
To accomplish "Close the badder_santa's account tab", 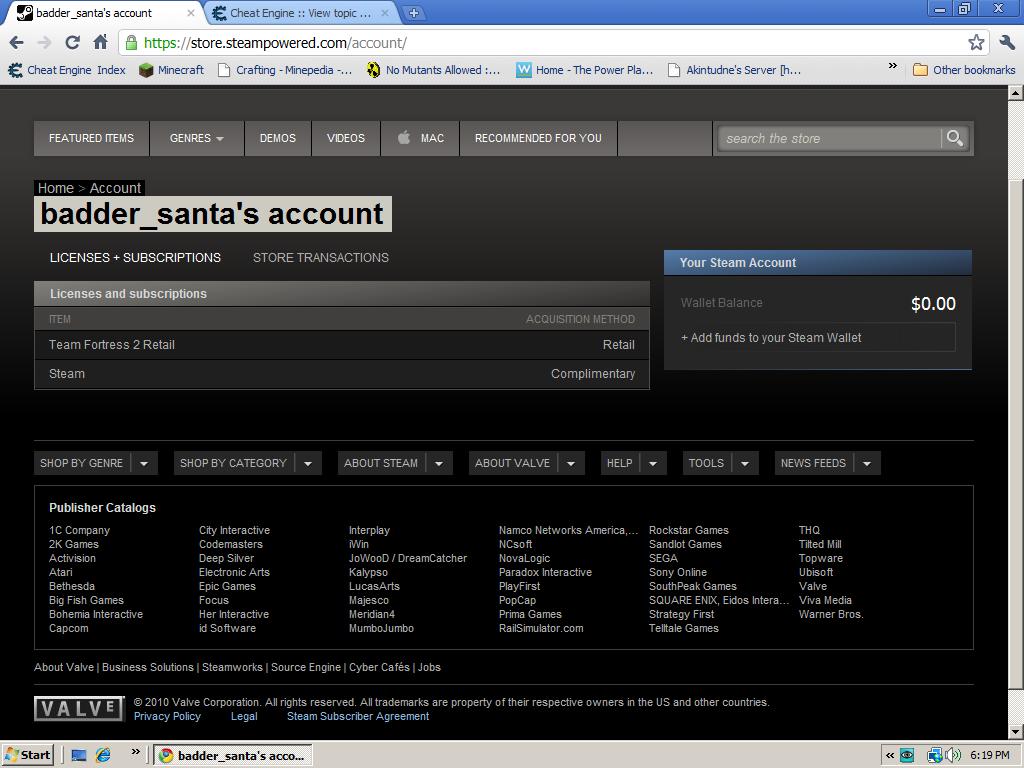I will [x=191, y=12].
